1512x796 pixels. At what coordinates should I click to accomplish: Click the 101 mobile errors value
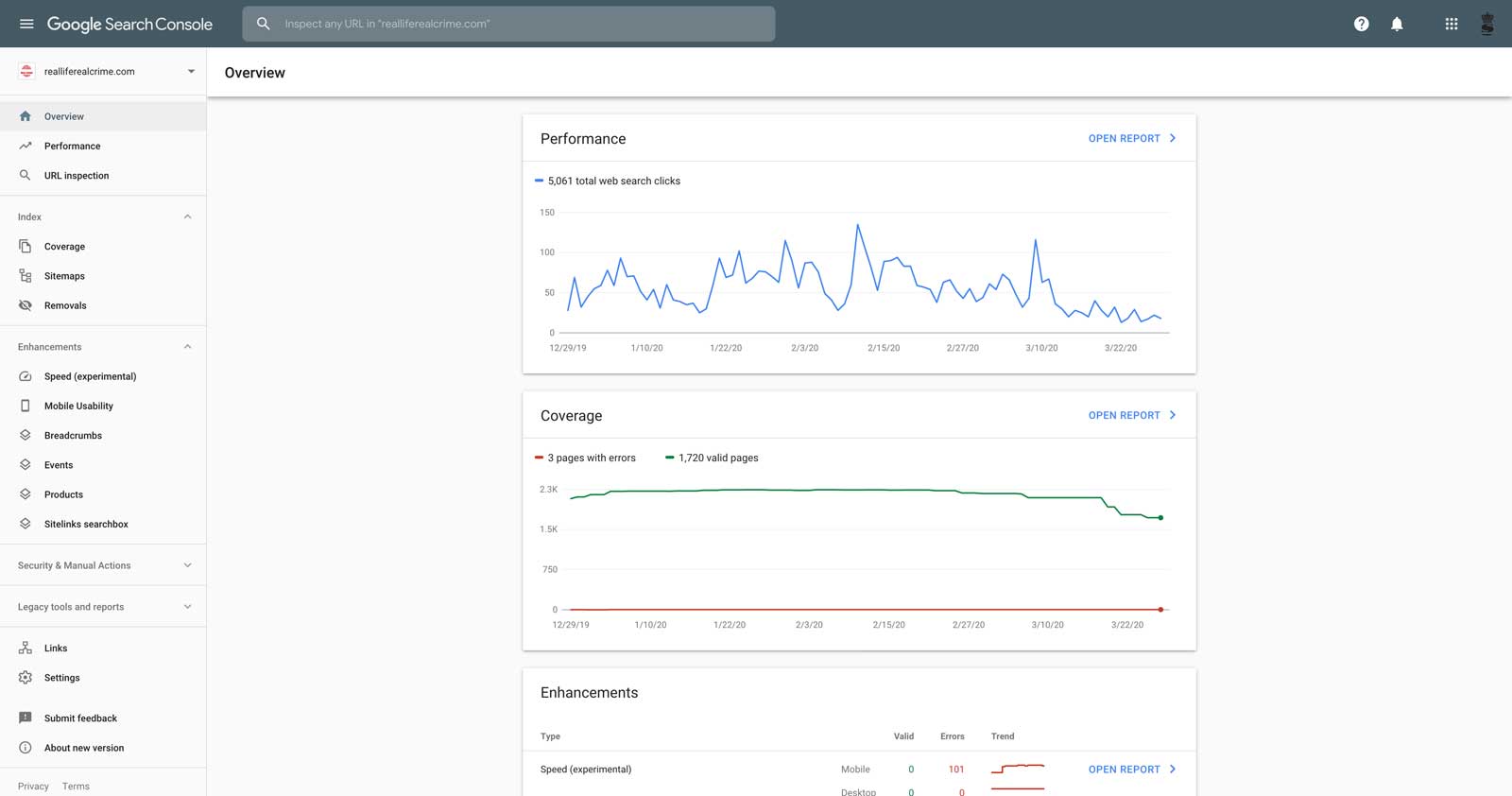click(956, 770)
